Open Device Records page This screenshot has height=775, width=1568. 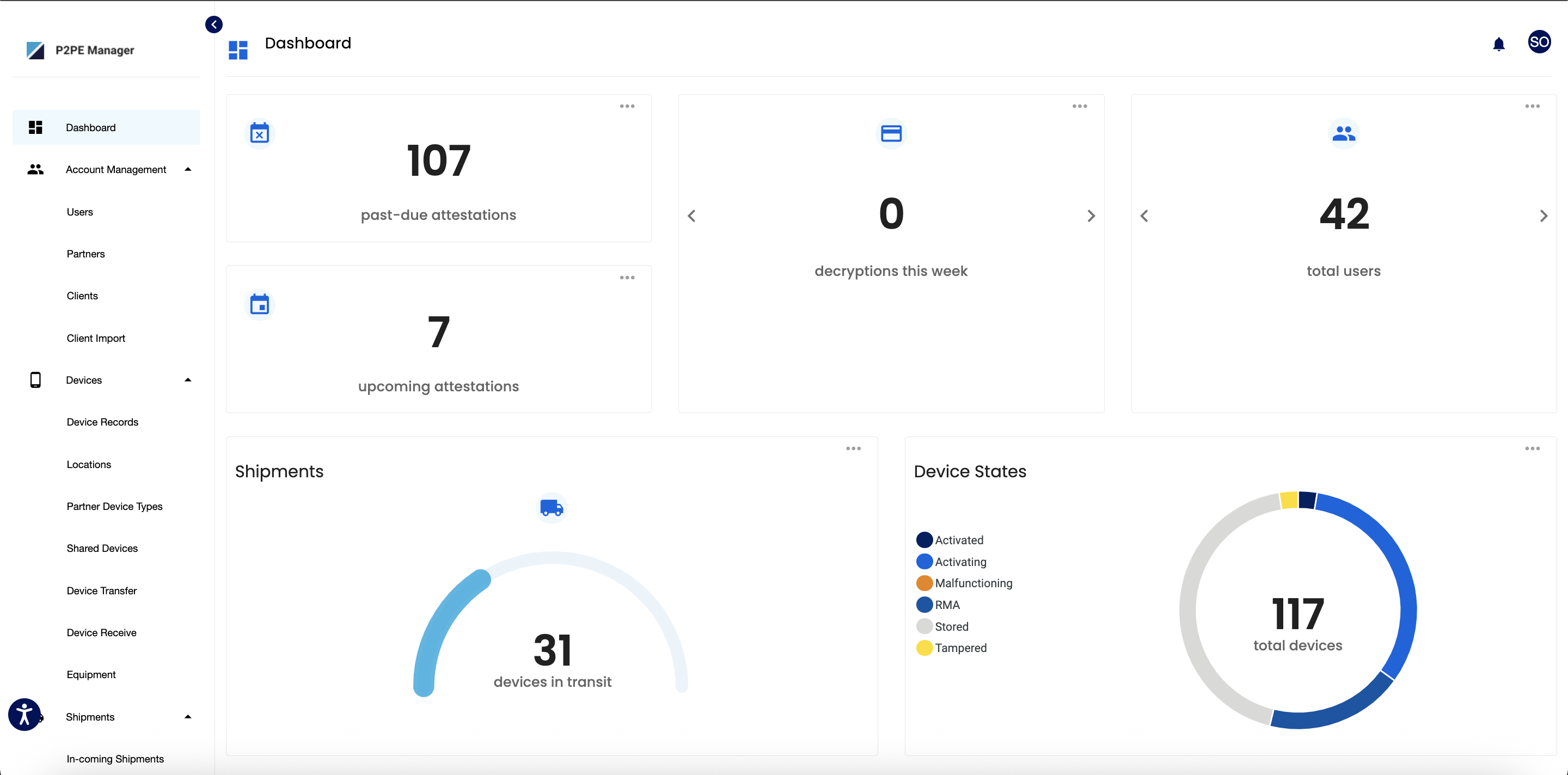click(102, 422)
